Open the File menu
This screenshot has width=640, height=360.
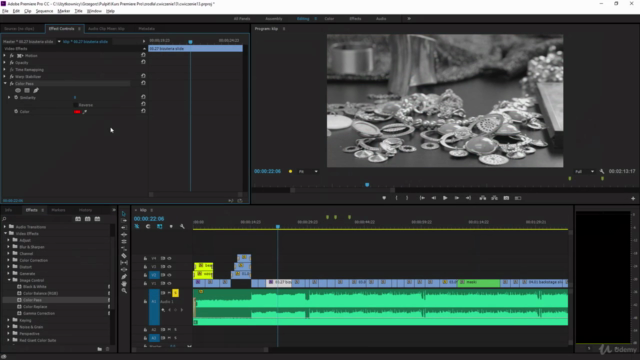click(x=5, y=11)
